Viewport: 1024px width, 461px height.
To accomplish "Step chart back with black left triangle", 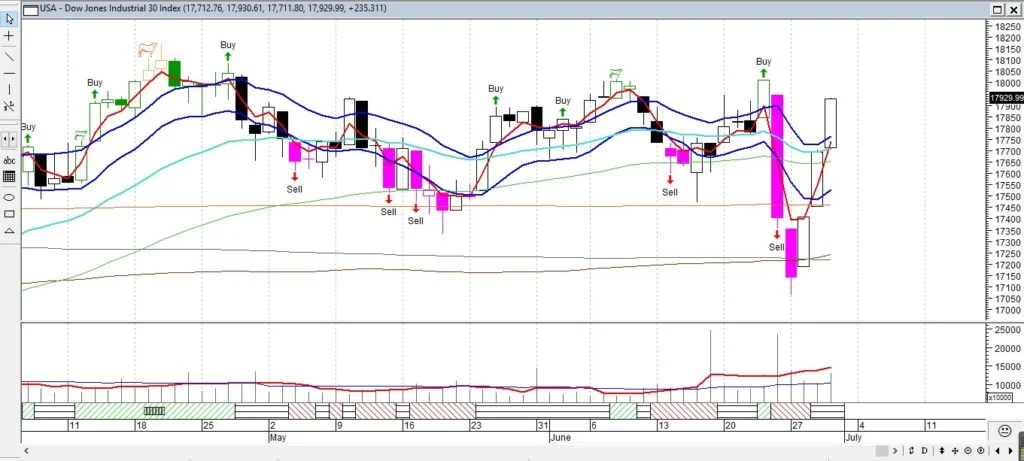I will click(x=998, y=451).
